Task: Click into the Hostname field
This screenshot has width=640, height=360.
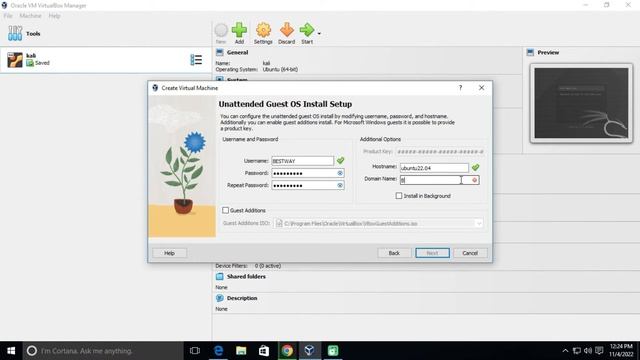Action: click(434, 168)
